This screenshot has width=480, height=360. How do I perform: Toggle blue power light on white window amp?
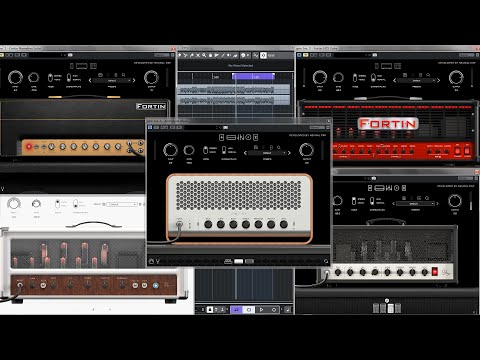coord(156,285)
